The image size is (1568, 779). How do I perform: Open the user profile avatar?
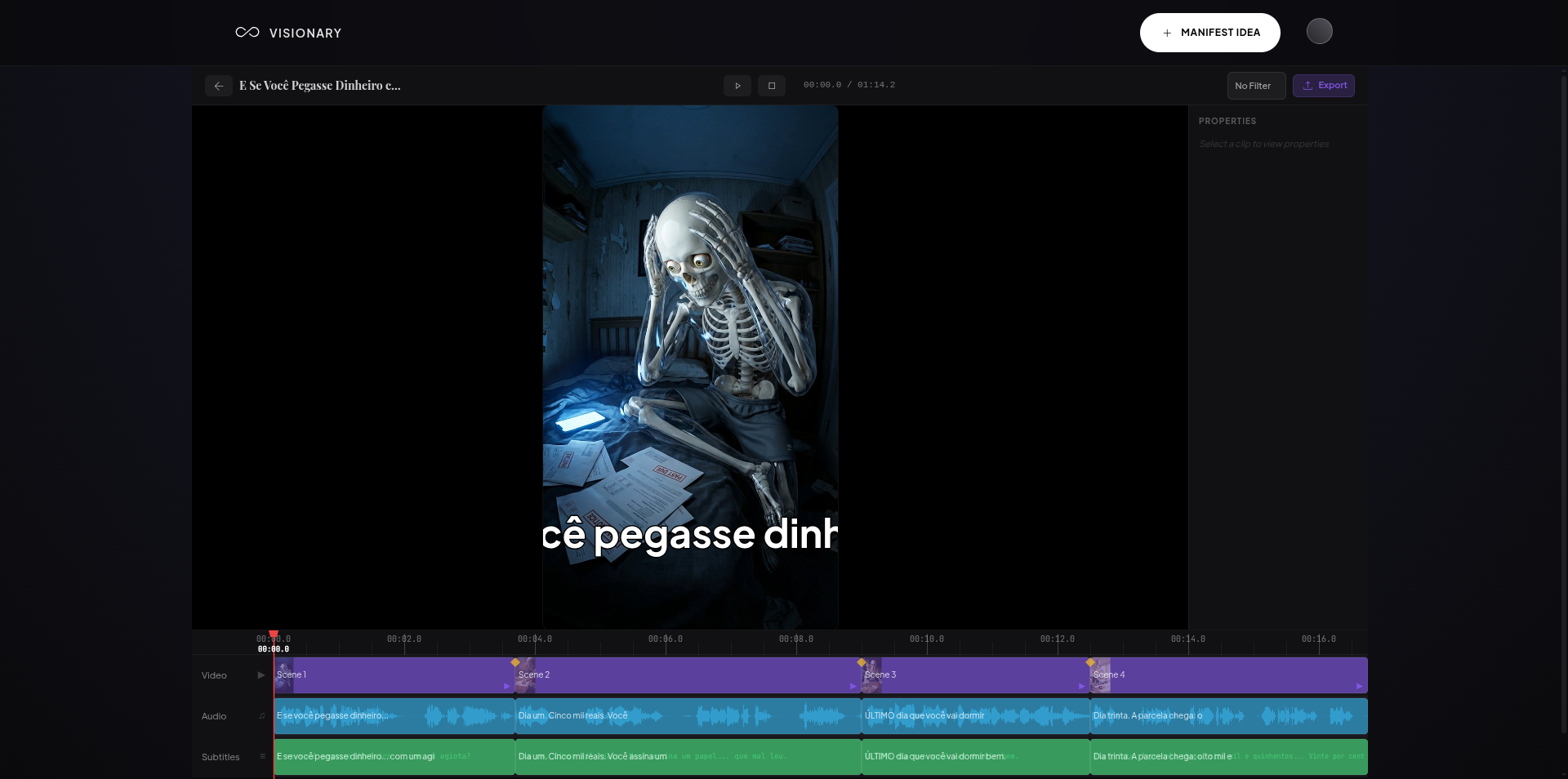click(1319, 32)
